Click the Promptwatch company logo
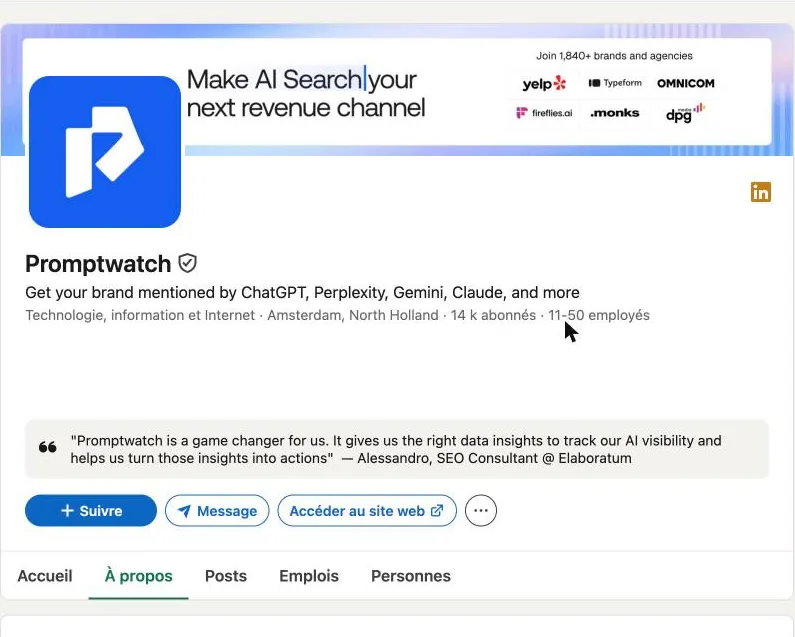795x637 pixels. (105, 152)
